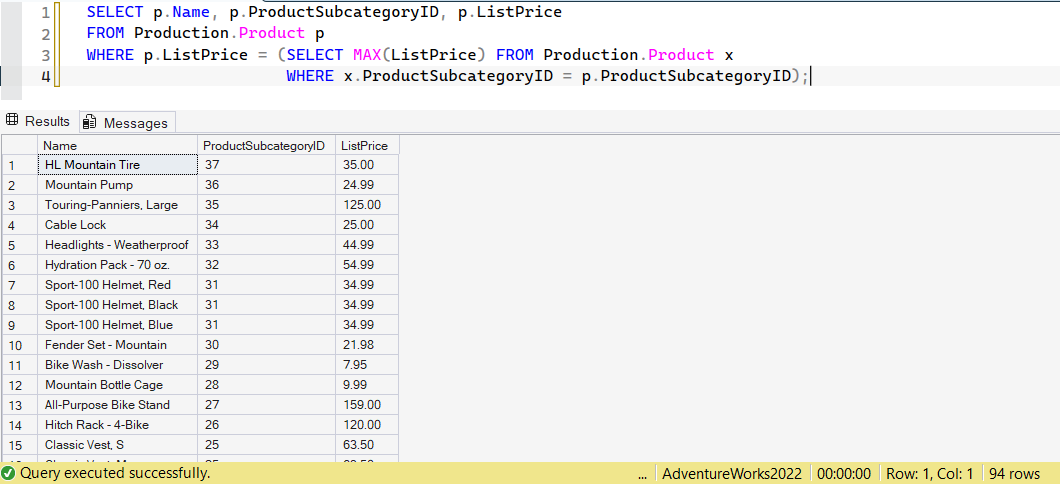Click the 'Sport-100 Helmet, Blue' cell
The image size is (1060, 484).
click(x=119, y=325)
